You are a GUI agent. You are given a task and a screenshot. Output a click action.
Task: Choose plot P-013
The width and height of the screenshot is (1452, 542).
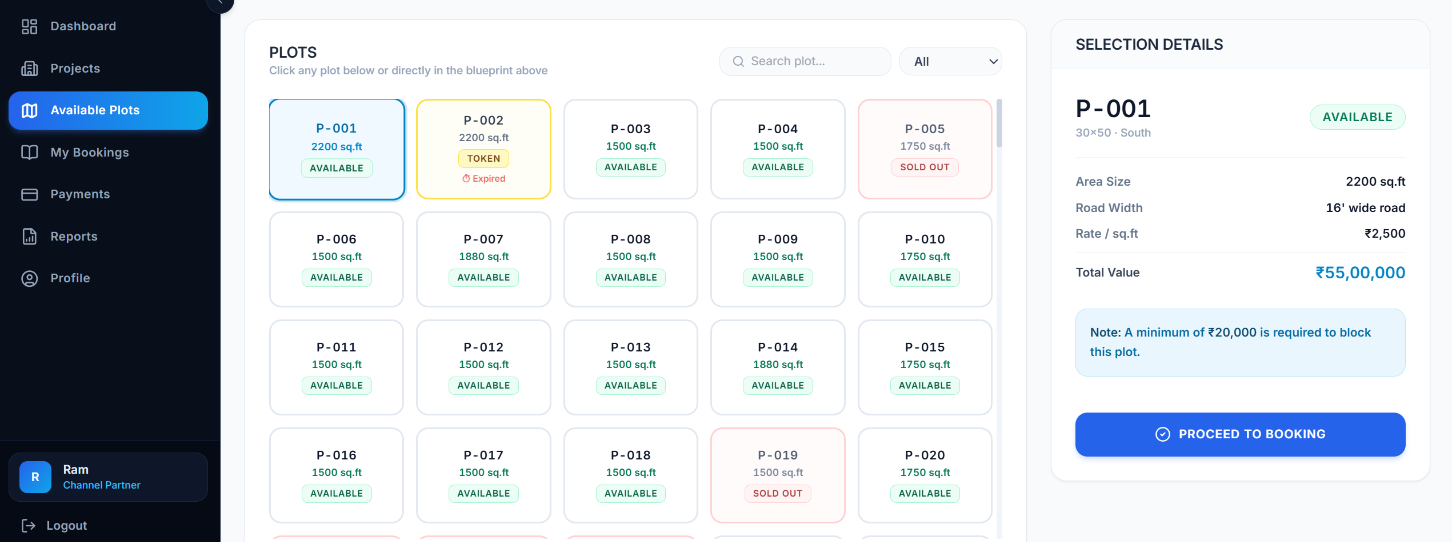click(631, 367)
